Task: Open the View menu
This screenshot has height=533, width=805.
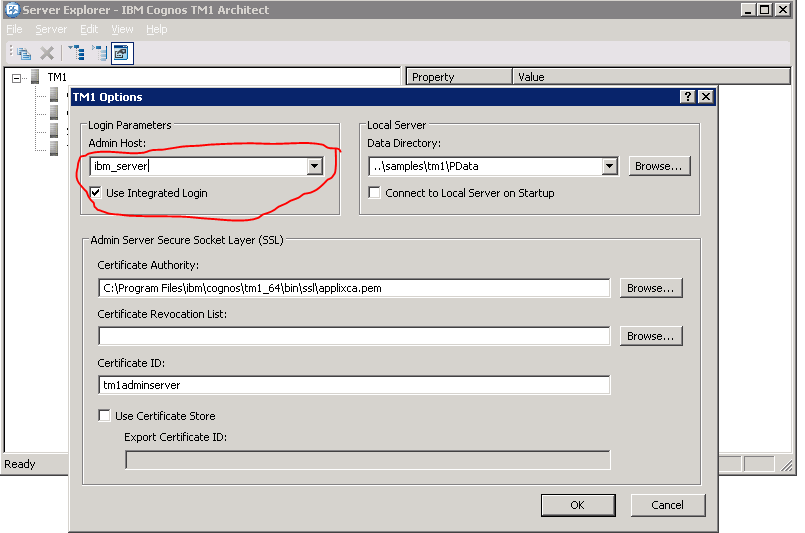Action: point(122,29)
